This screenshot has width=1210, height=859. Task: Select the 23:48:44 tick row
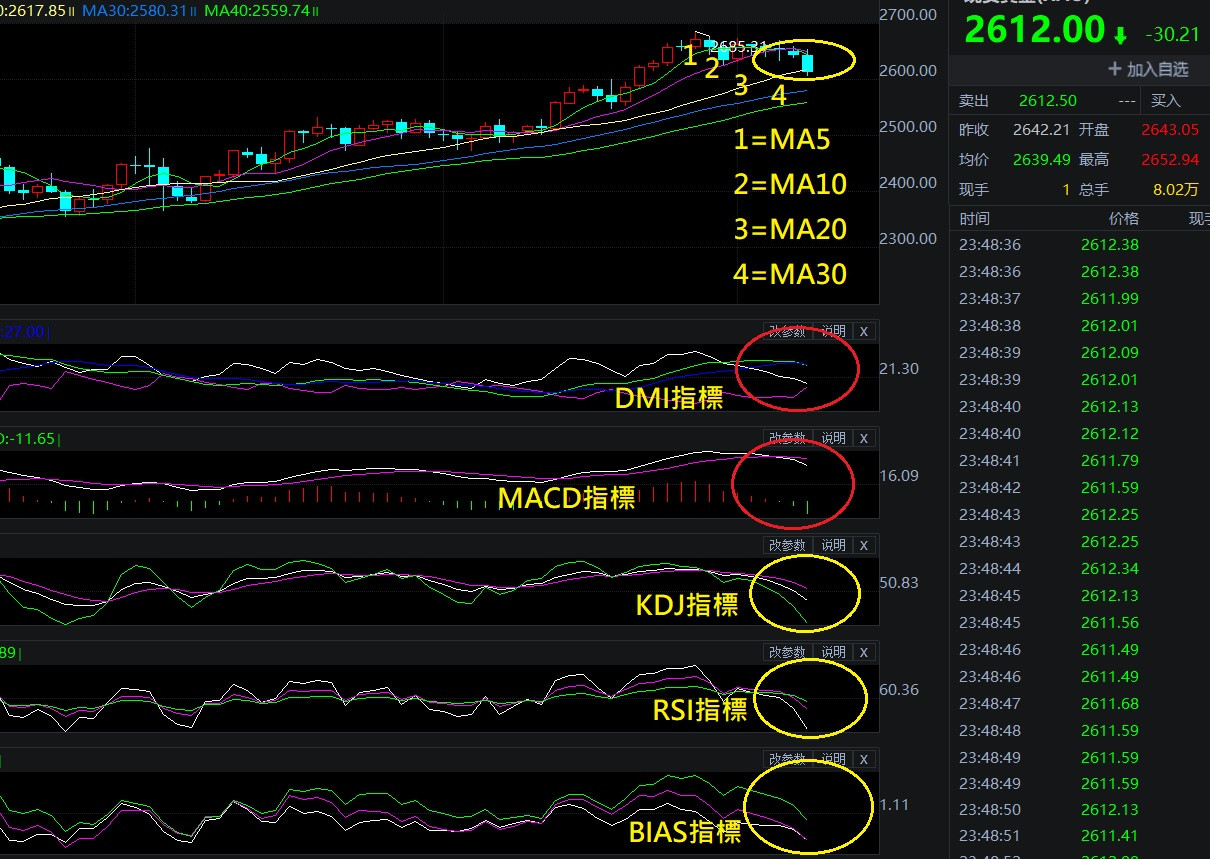[1080, 568]
